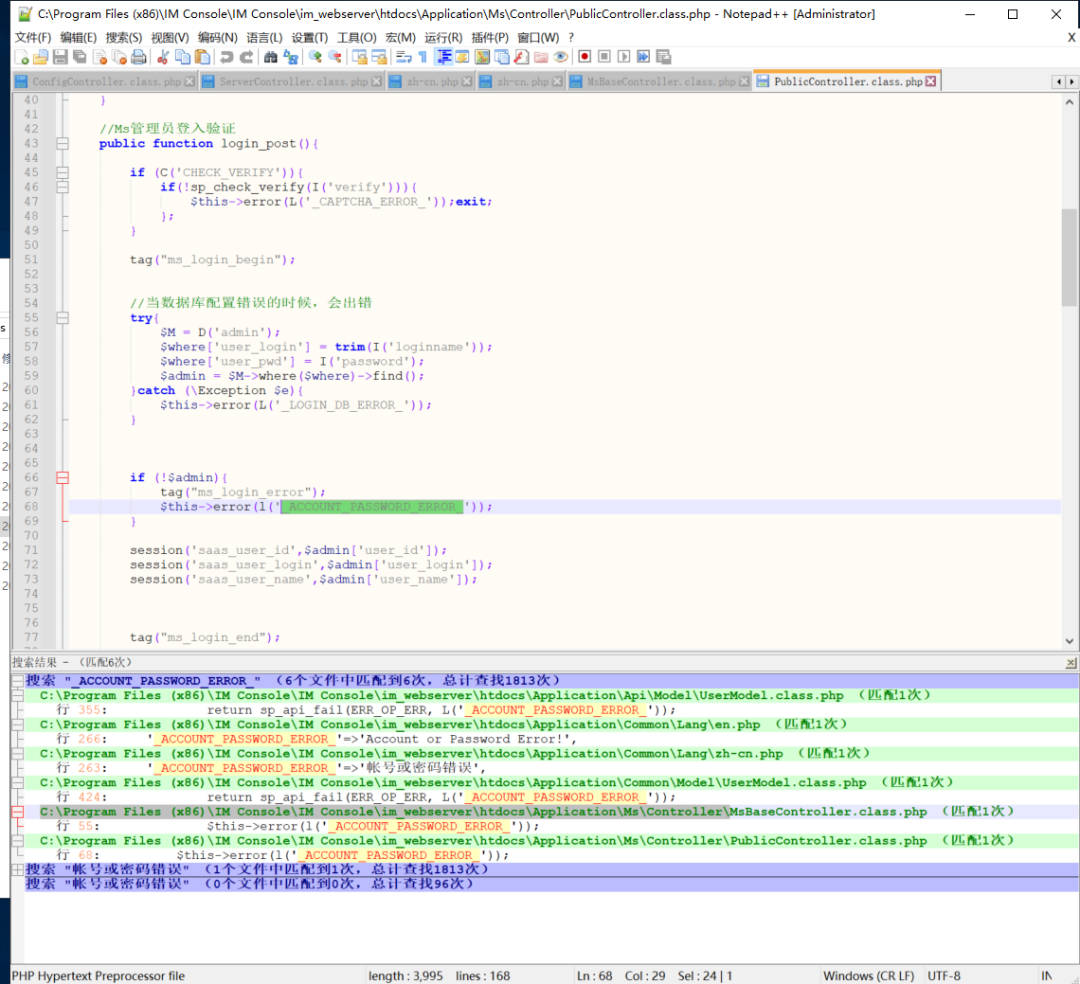Redo the edit with the toolbar icon

click(246, 57)
